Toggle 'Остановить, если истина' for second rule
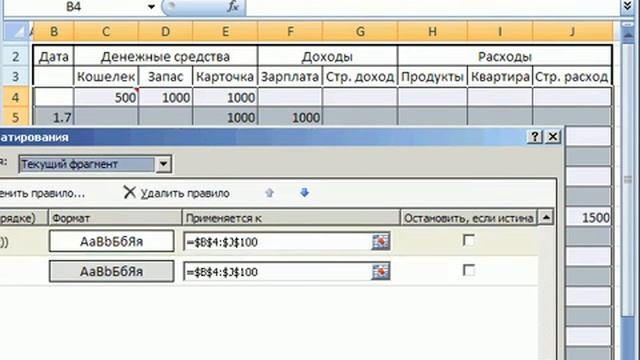Viewport: 640px width, 360px height. 469,270
